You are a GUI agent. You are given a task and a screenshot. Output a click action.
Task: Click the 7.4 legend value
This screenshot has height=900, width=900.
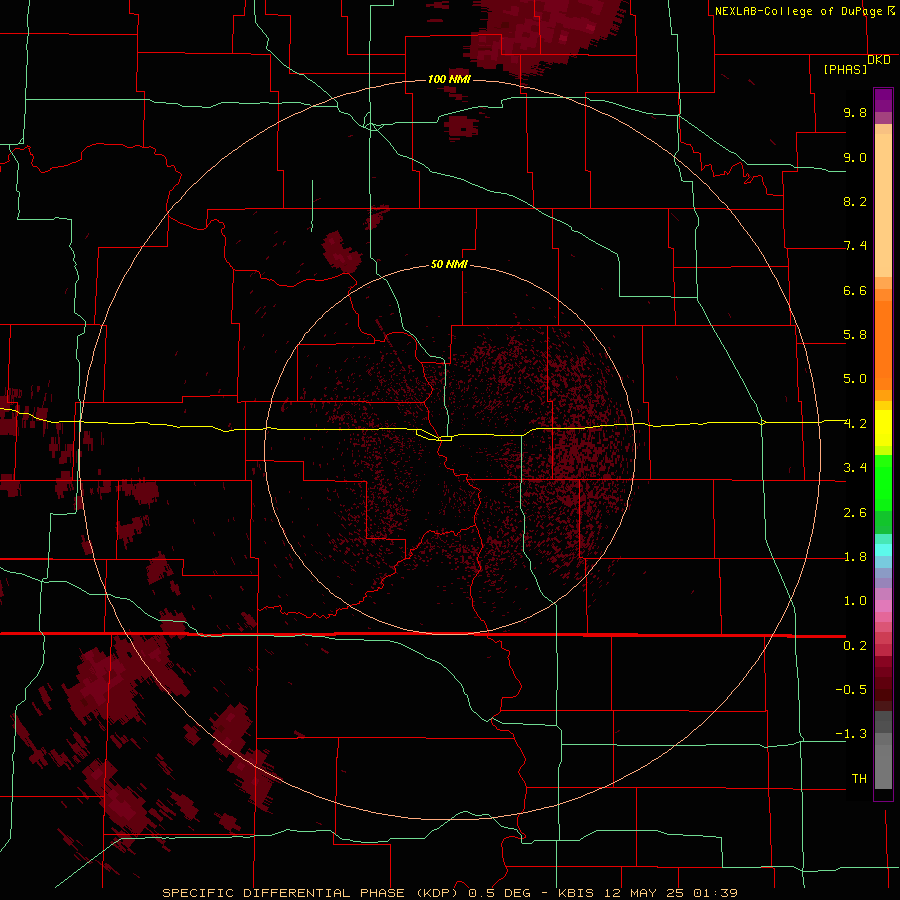(x=855, y=246)
